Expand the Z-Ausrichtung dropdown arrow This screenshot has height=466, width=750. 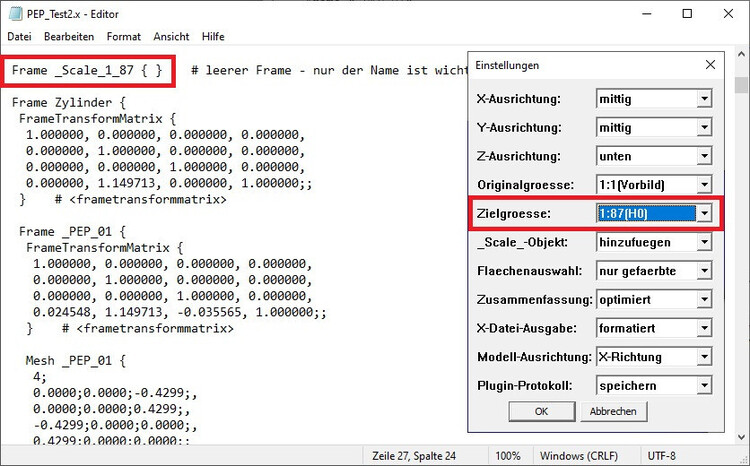click(x=704, y=156)
